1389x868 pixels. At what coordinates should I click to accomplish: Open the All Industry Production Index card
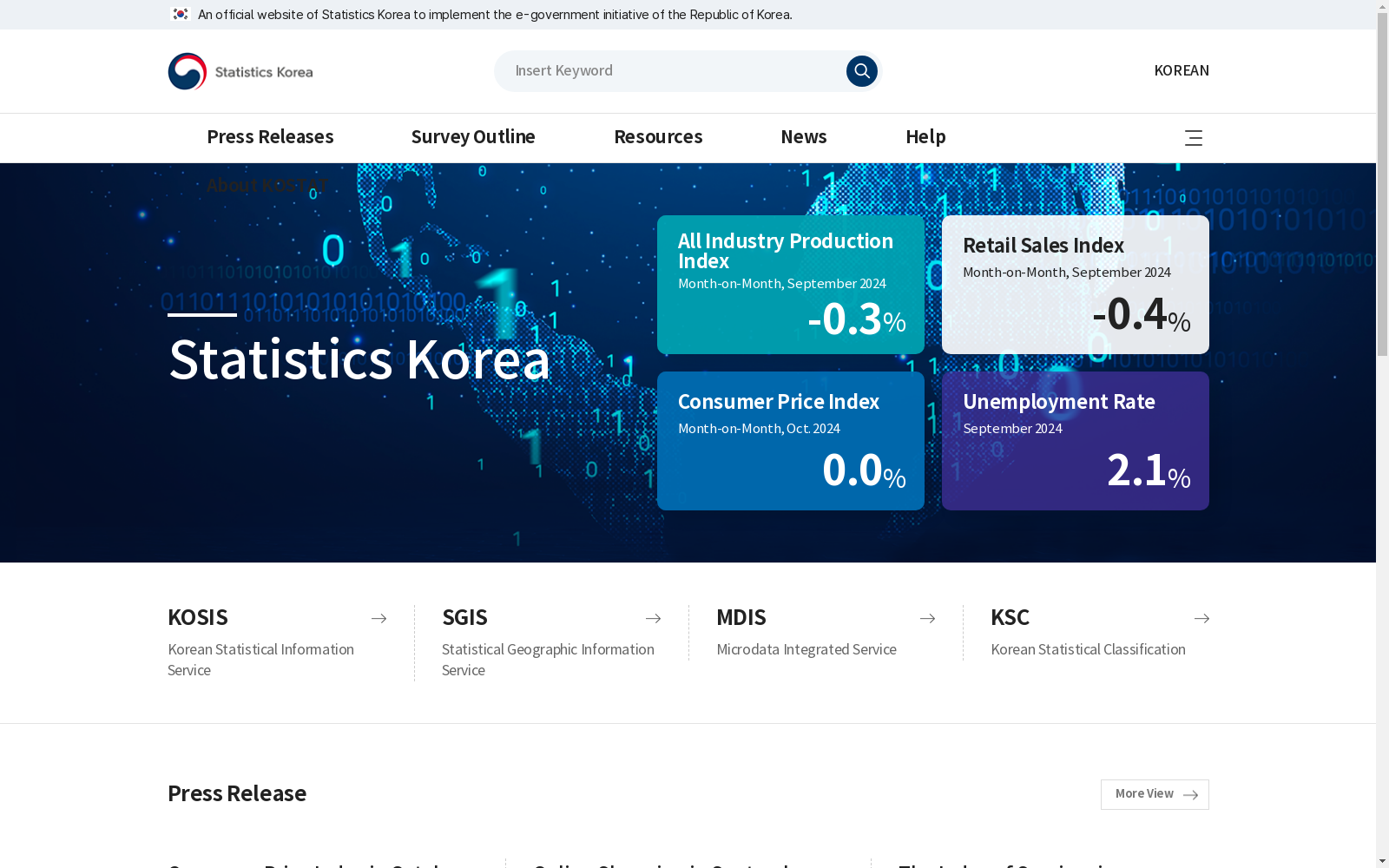791,285
